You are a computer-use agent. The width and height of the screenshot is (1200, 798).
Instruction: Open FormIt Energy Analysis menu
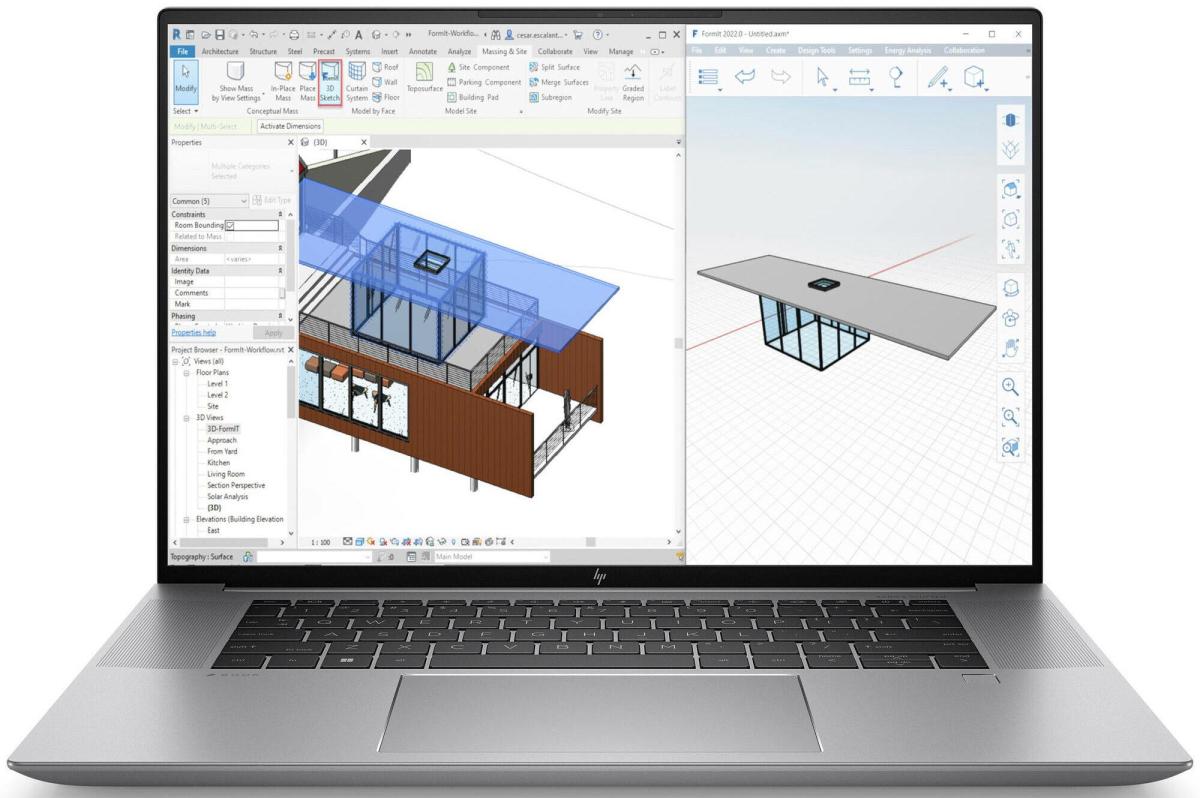coord(907,51)
